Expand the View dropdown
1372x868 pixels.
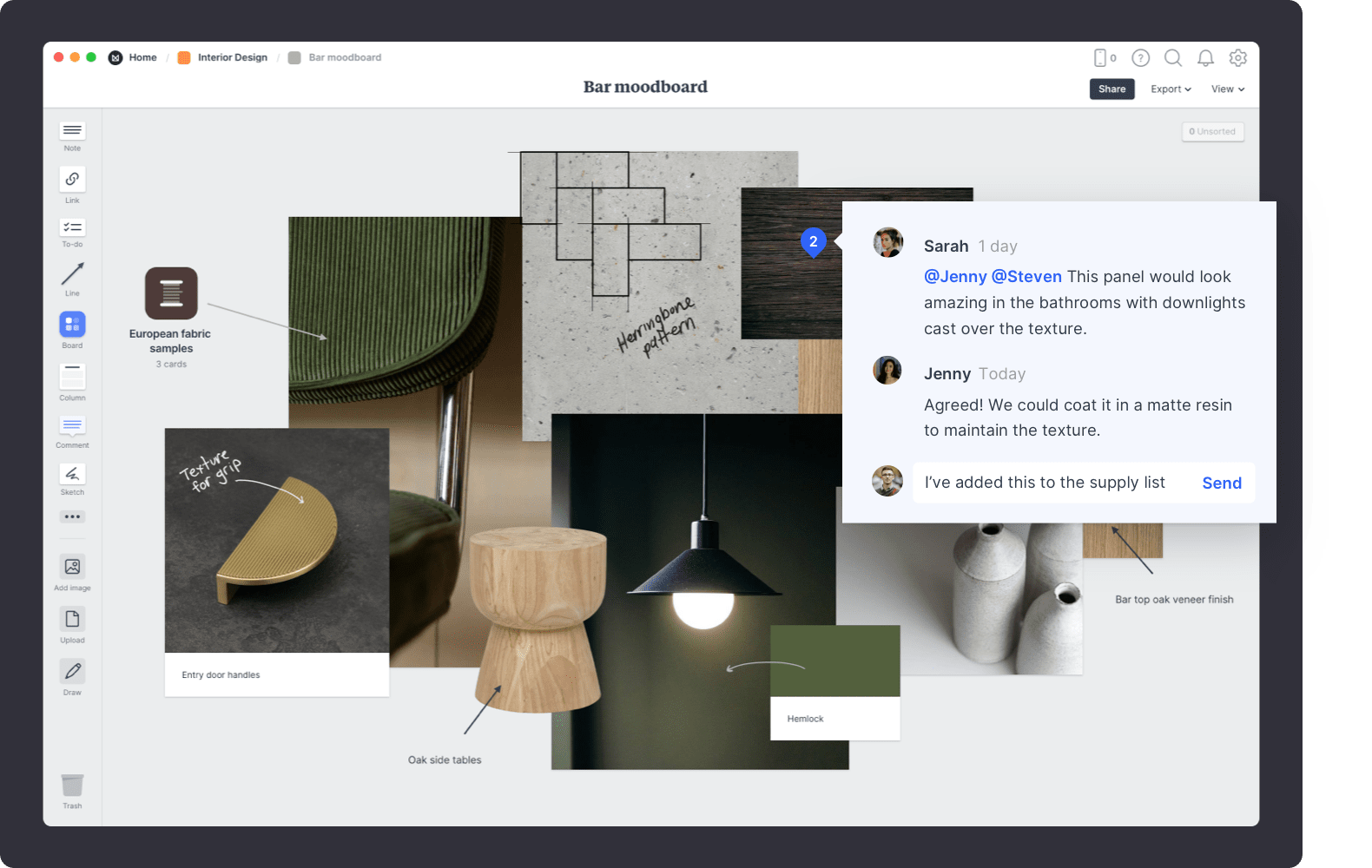point(1228,89)
